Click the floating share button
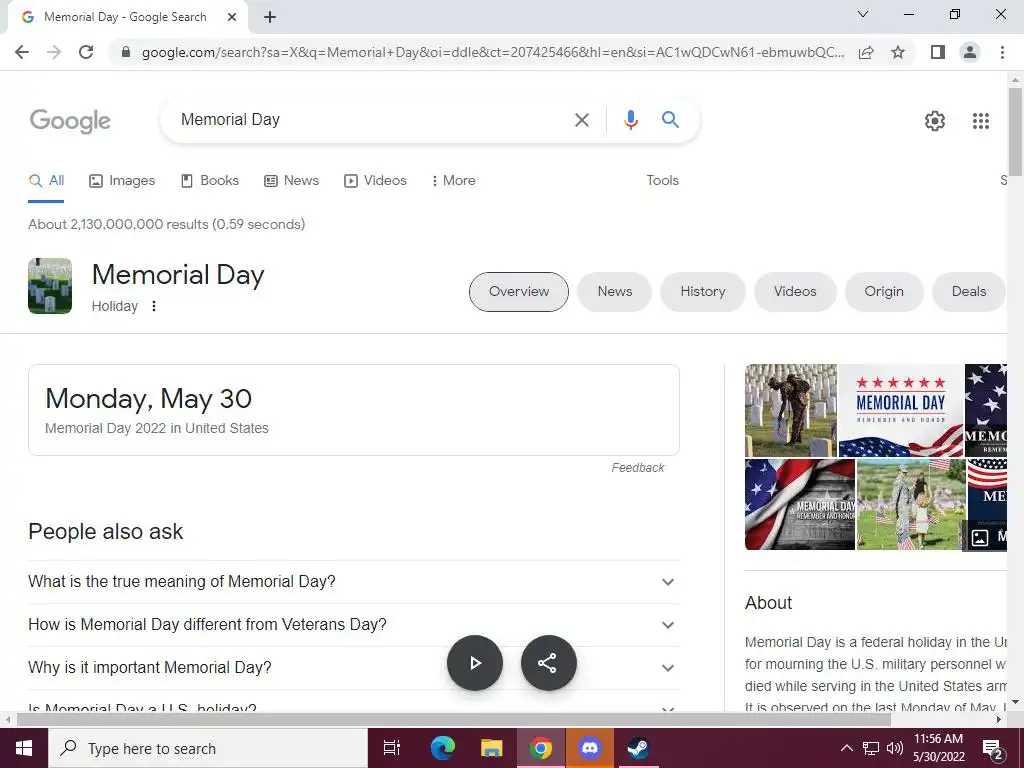Screen dimensions: 1024x768 (549, 663)
